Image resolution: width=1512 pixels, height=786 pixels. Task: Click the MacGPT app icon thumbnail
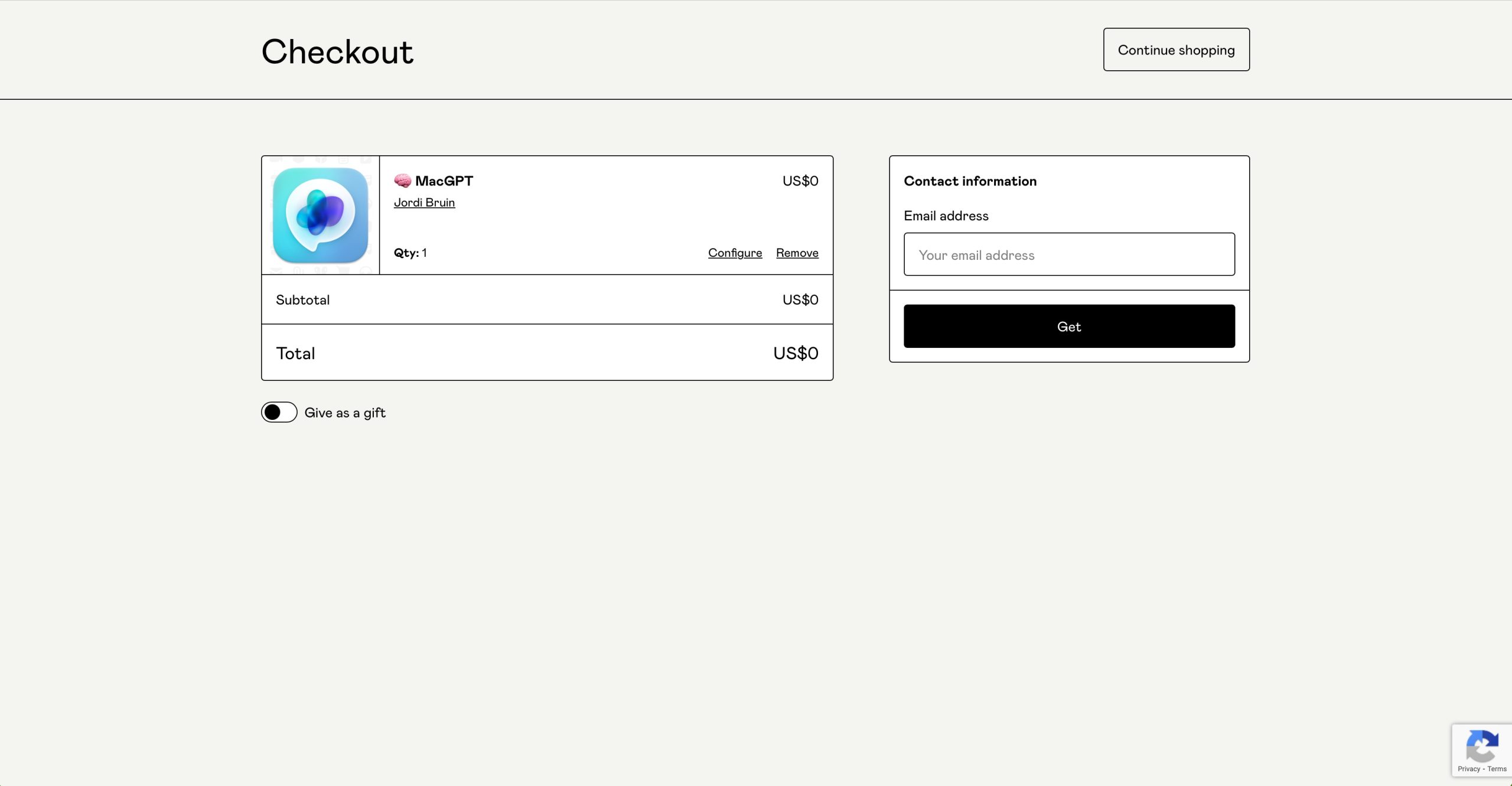tap(320, 215)
